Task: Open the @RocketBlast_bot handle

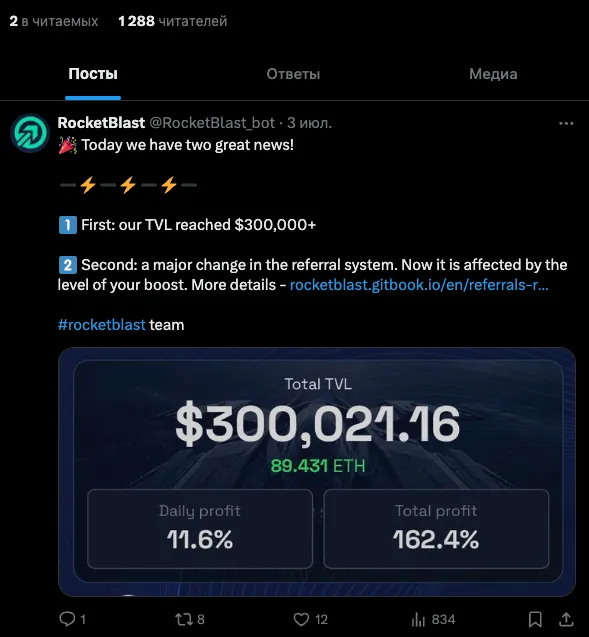Action: [x=212, y=123]
